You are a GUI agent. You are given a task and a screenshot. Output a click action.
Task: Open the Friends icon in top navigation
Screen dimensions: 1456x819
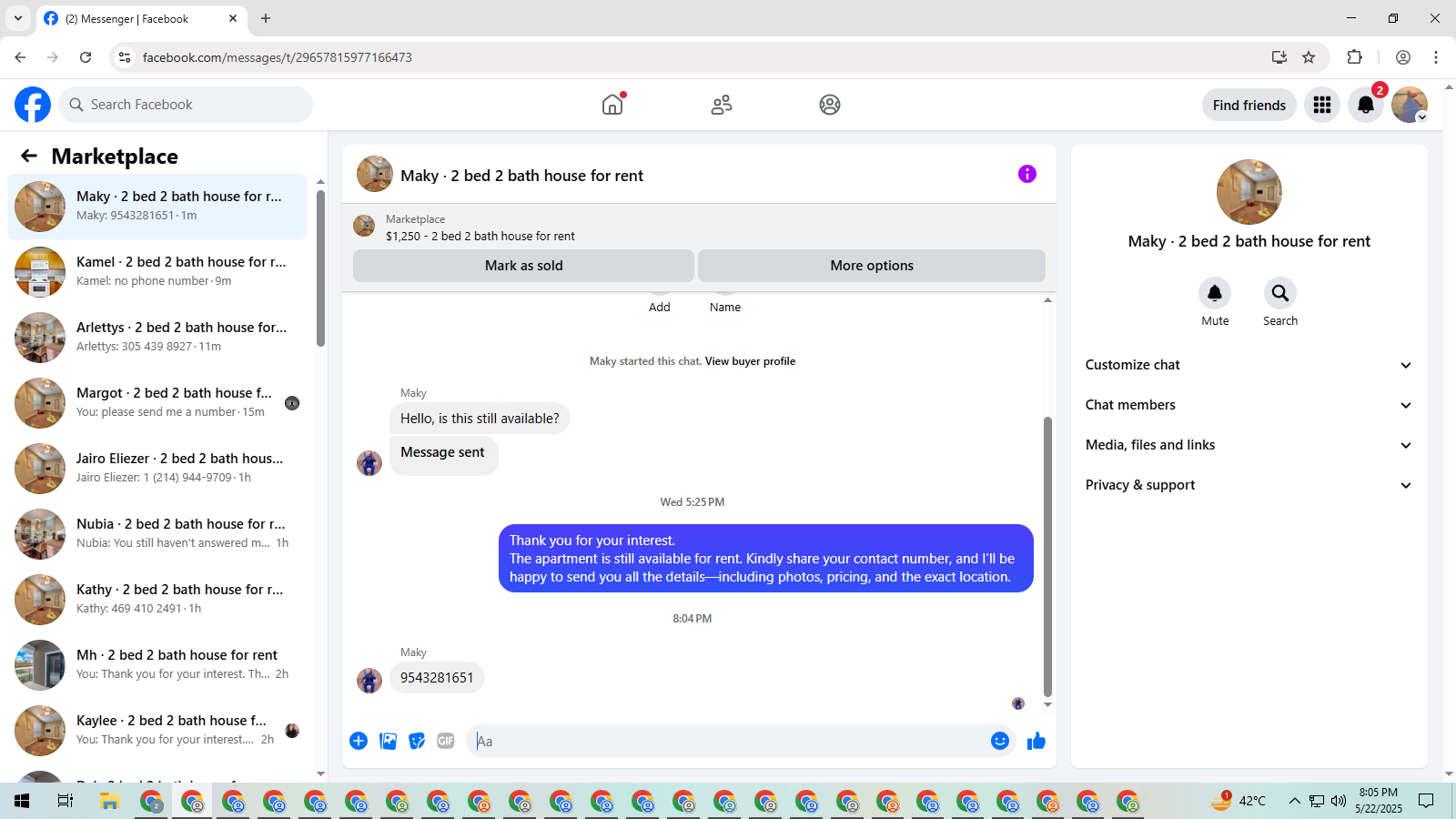722,105
